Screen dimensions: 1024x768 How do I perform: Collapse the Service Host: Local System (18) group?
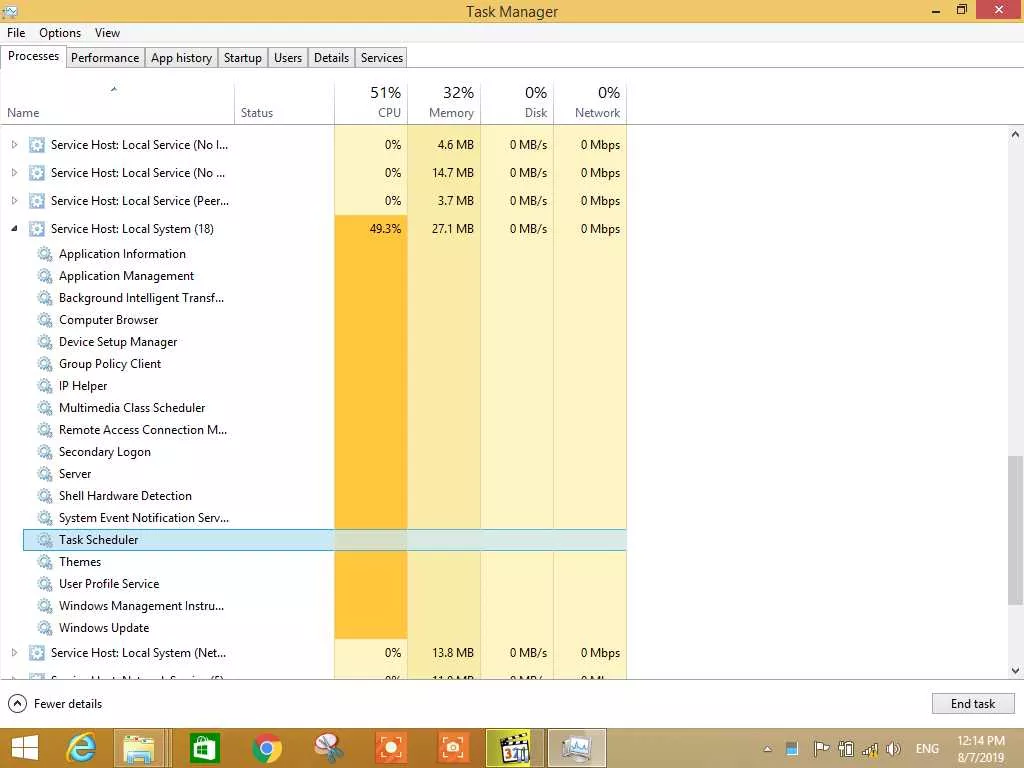coord(14,229)
